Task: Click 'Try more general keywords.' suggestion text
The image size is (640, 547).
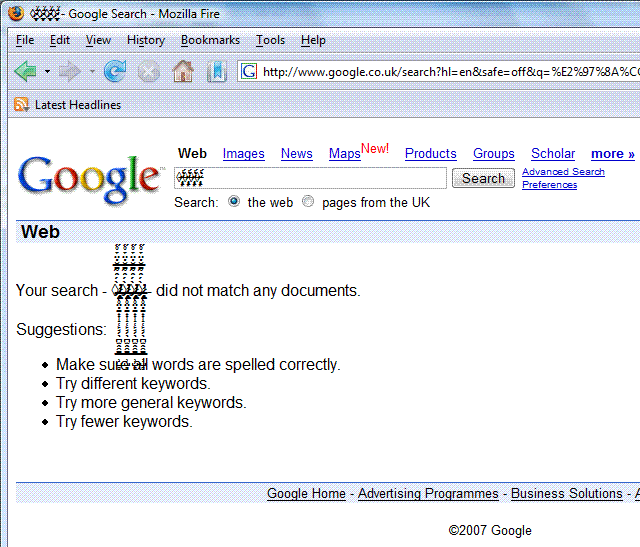Action: tap(151, 402)
